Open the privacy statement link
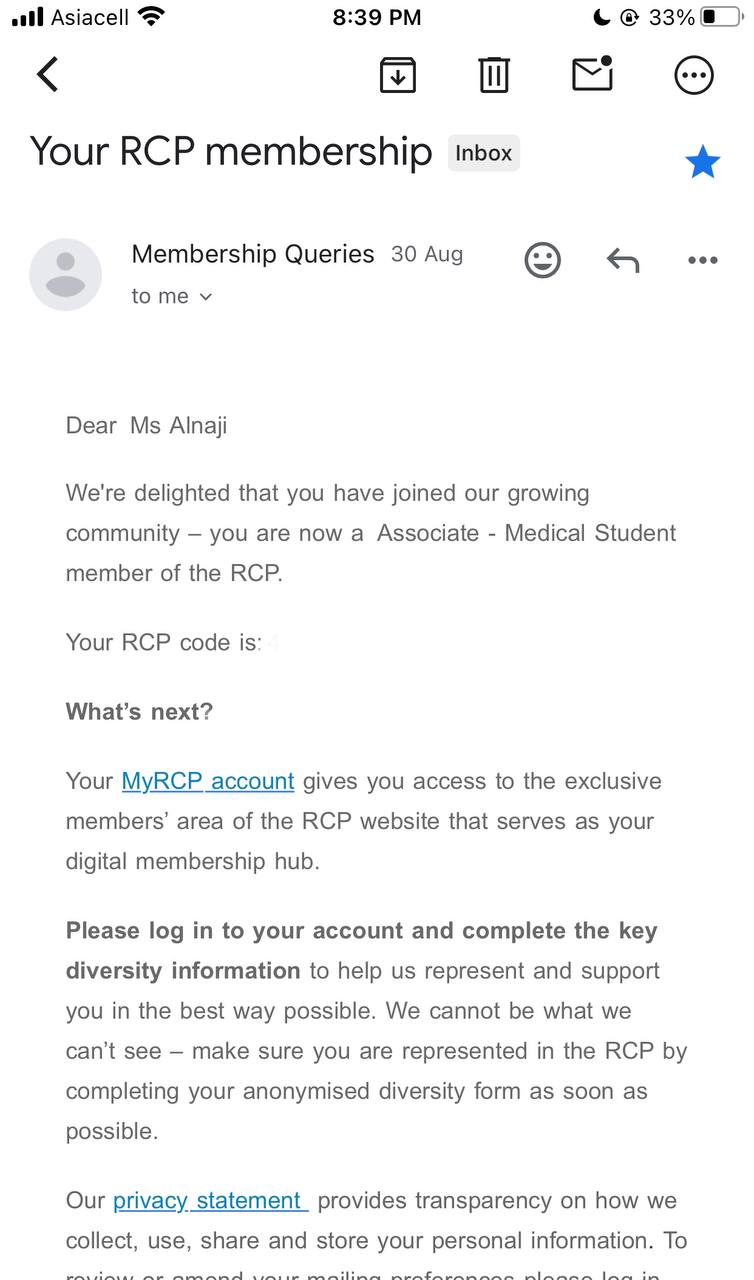754x1280 pixels. point(209,1200)
